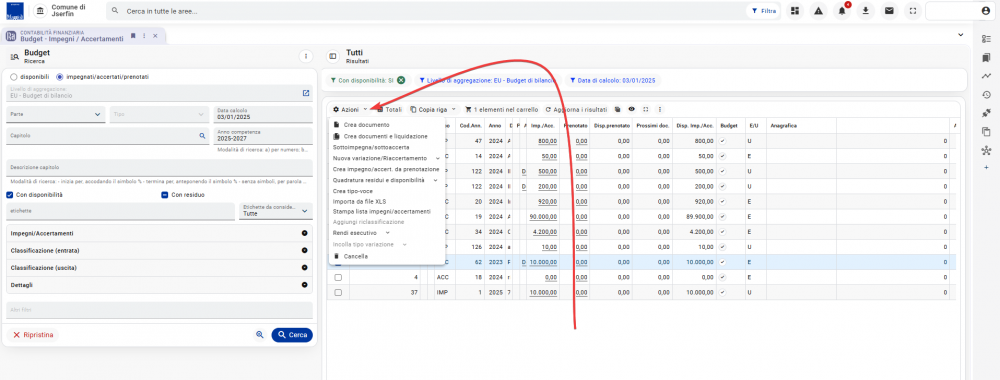Viewport: 1000px width, 380px height.
Task: Toggle fullscreen from the top bar
Action: [x=912, y=11]
